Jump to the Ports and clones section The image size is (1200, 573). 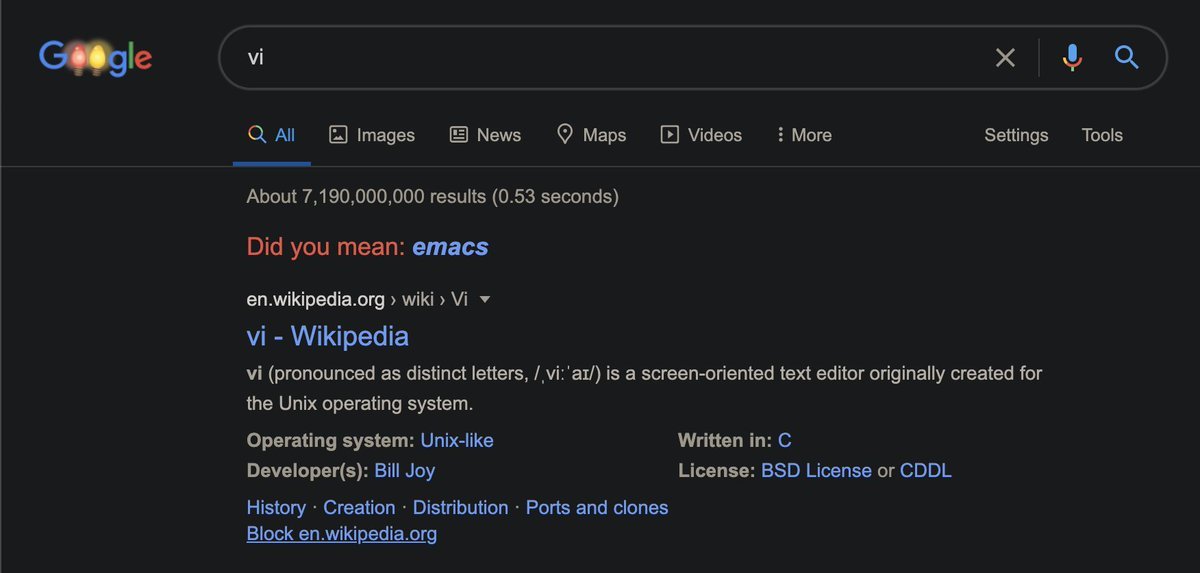(x=596, y=507)
